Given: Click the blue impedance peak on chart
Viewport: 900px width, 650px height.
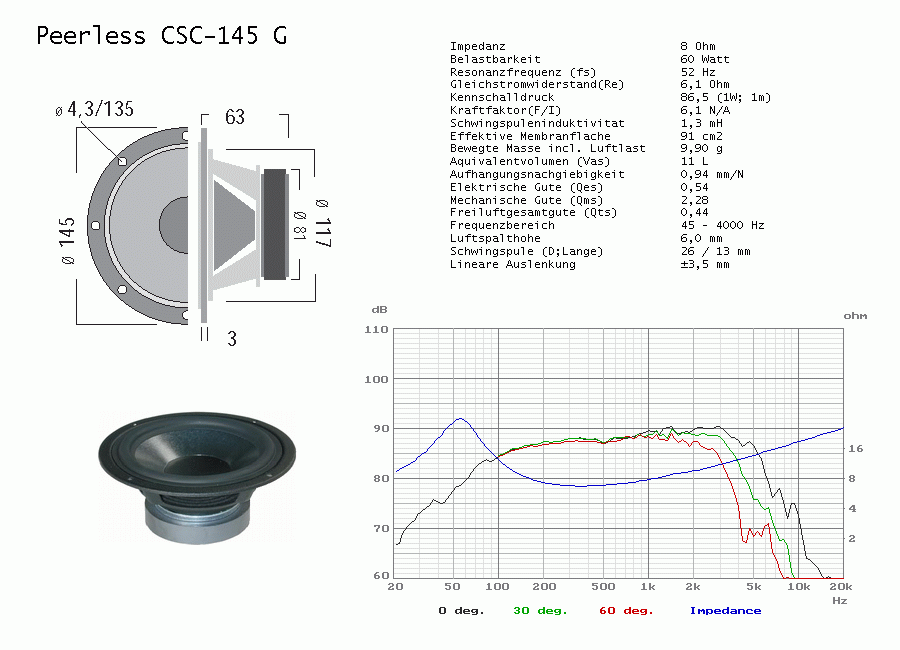Looking at the screenshot, I should pyautogui.click(x=460, y=419).
